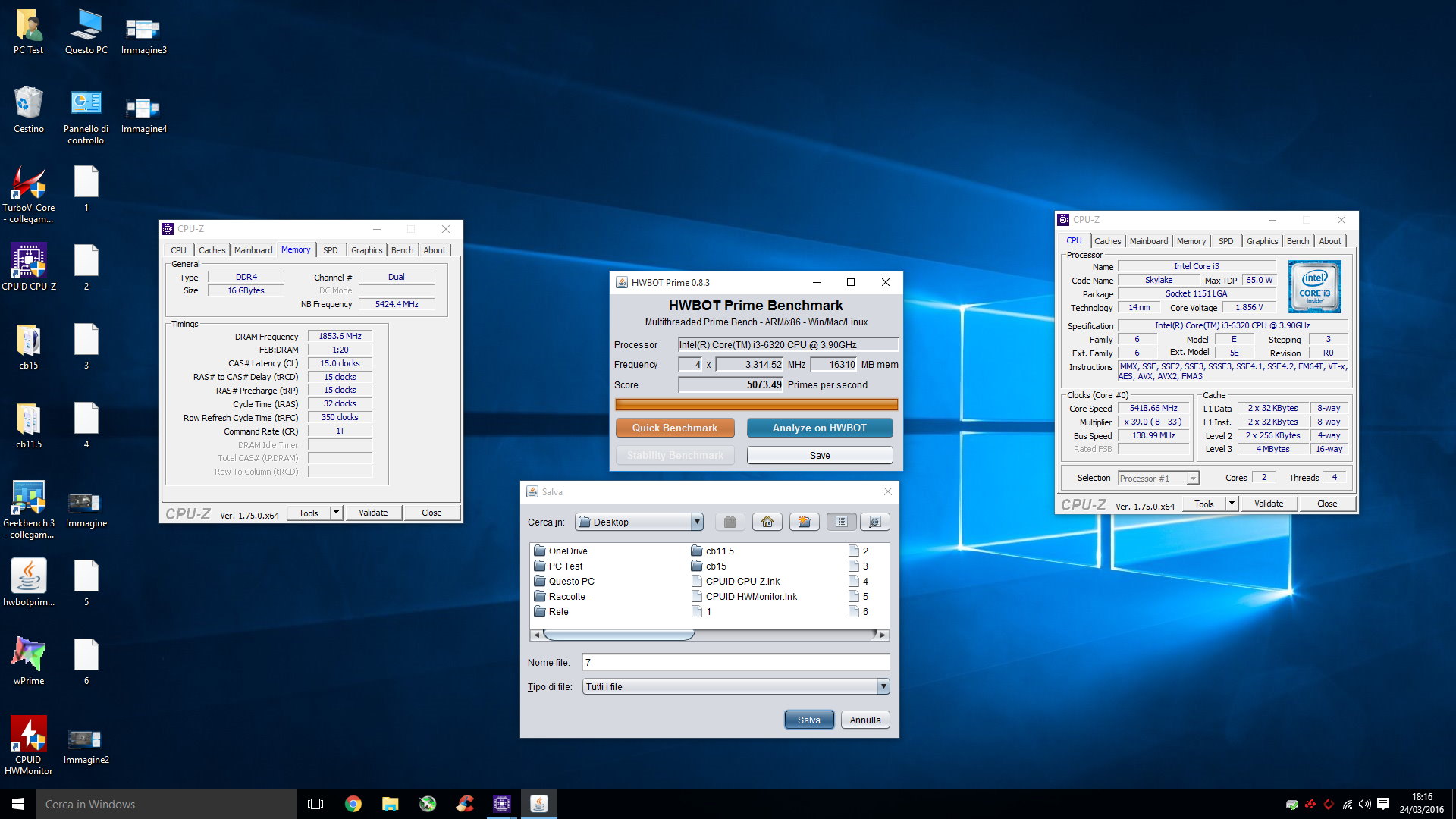
Task: Click the horizontal scrollbar in the Salva file list
Action: [x=619, y=635]
